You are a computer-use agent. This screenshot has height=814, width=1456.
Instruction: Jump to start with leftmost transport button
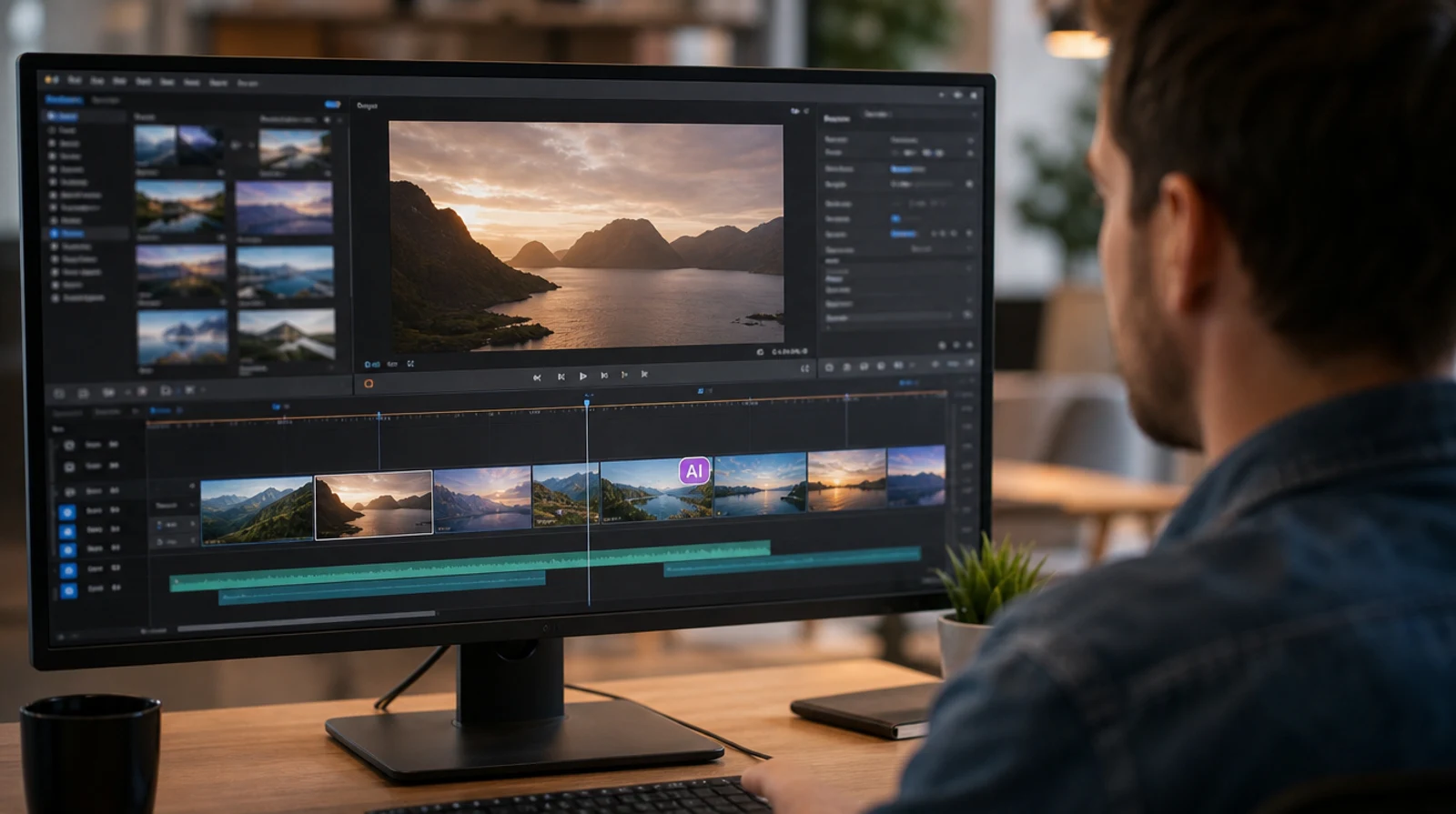pos(537,377)
